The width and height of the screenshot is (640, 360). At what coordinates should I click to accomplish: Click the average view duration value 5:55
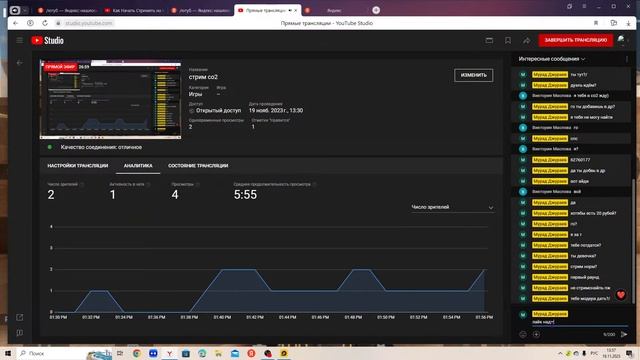pyautogui.click(x=245, y=195)
